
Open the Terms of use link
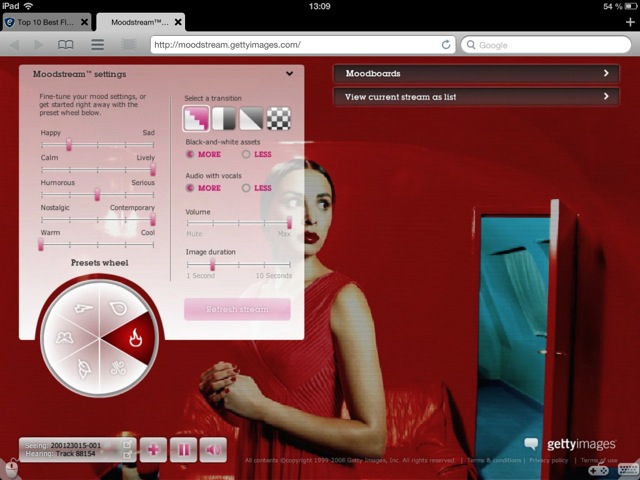coord(599,460)
